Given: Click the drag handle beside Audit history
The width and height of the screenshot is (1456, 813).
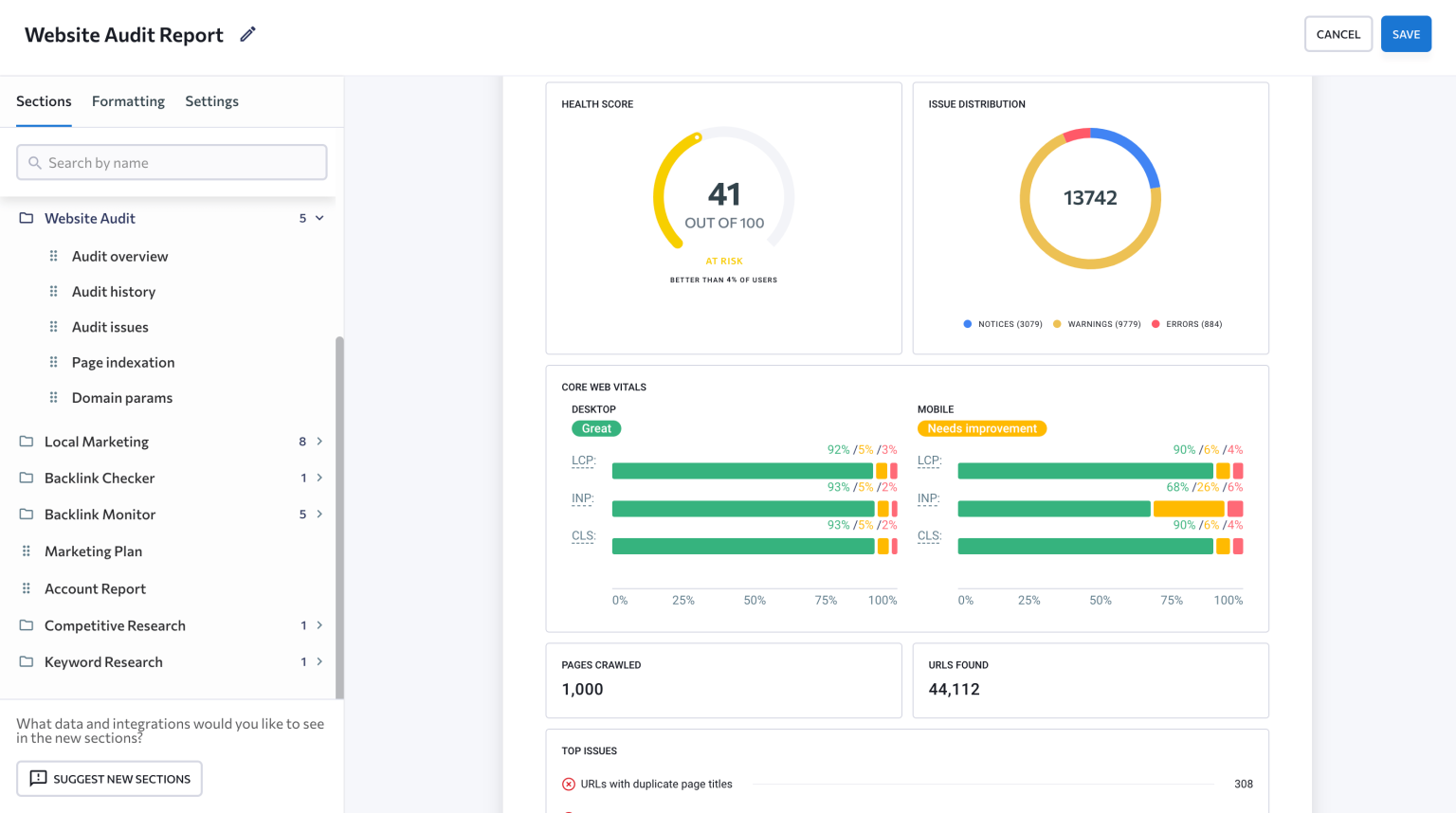Looking at the screenshot, I should (53, 292).
